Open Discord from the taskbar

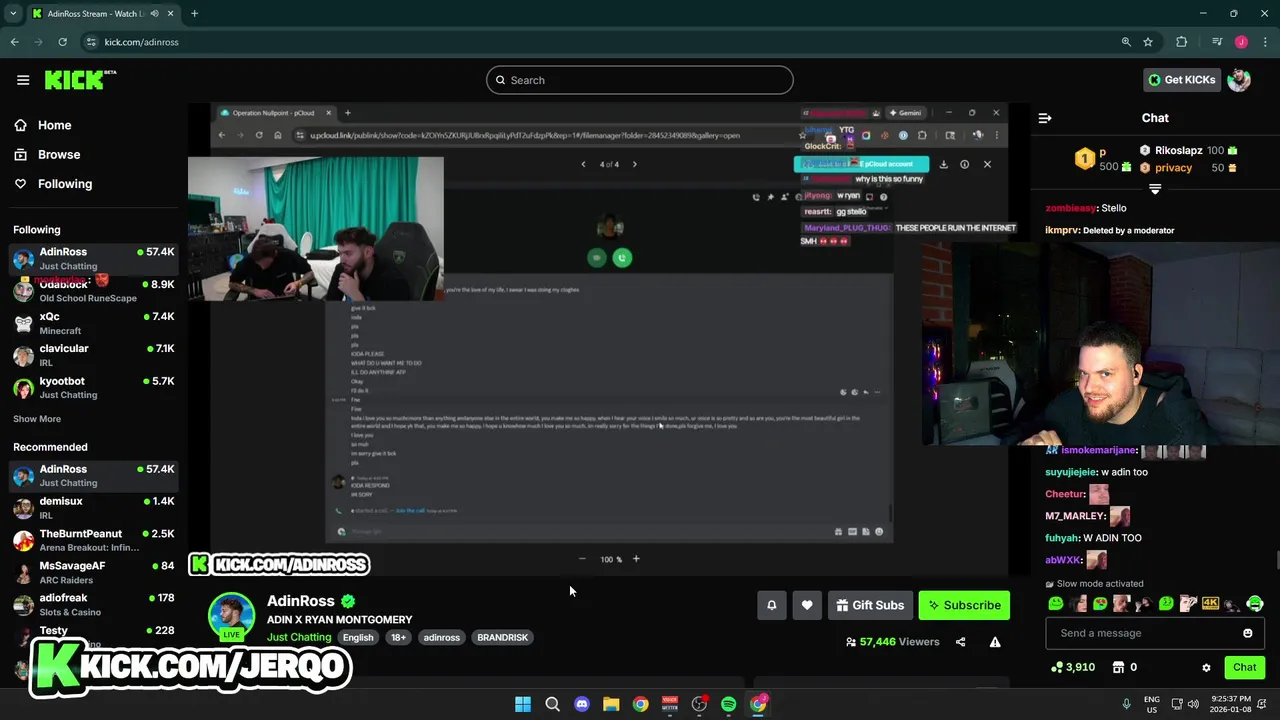tap(581, 704)
